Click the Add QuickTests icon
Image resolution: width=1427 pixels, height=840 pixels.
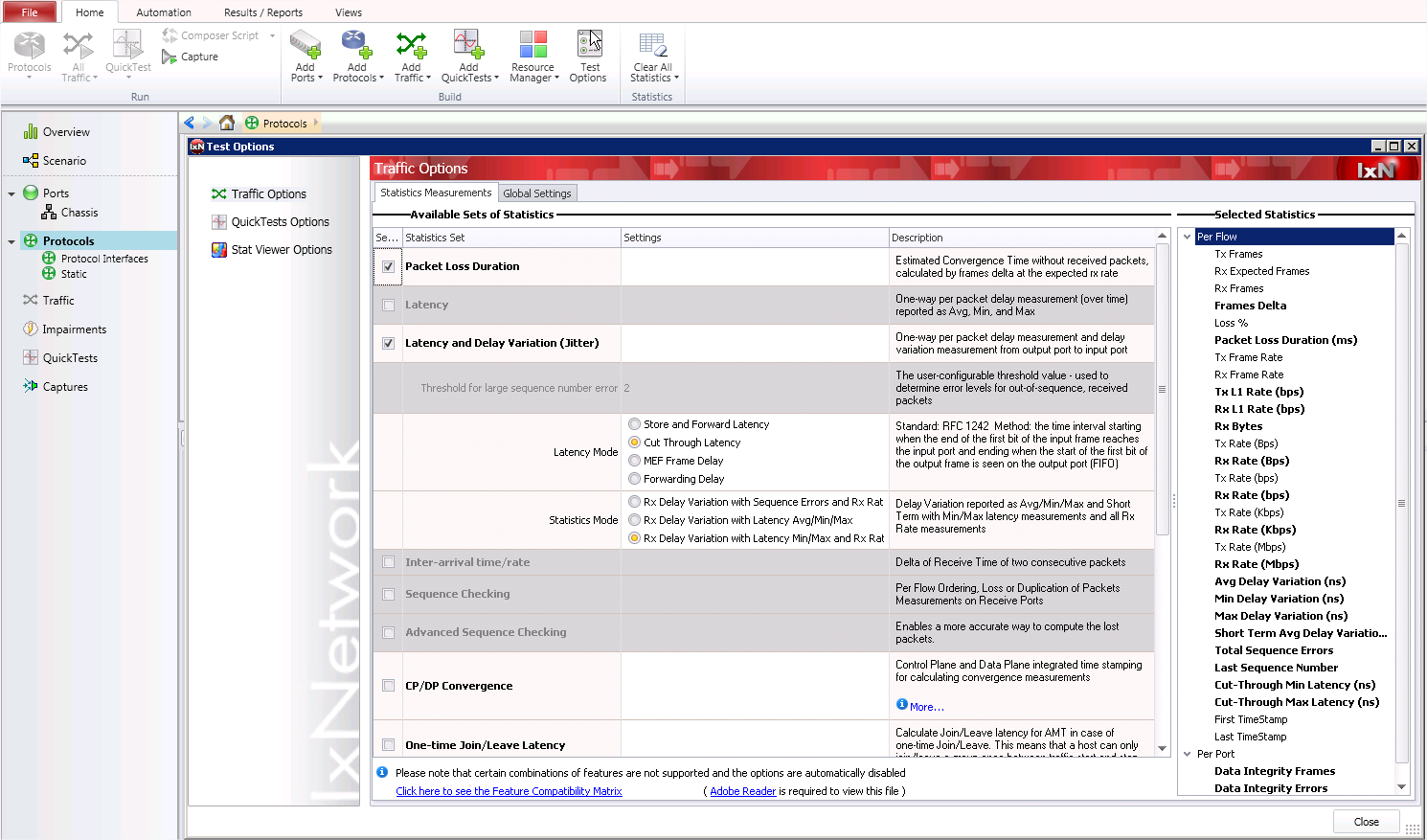(468, 44)
